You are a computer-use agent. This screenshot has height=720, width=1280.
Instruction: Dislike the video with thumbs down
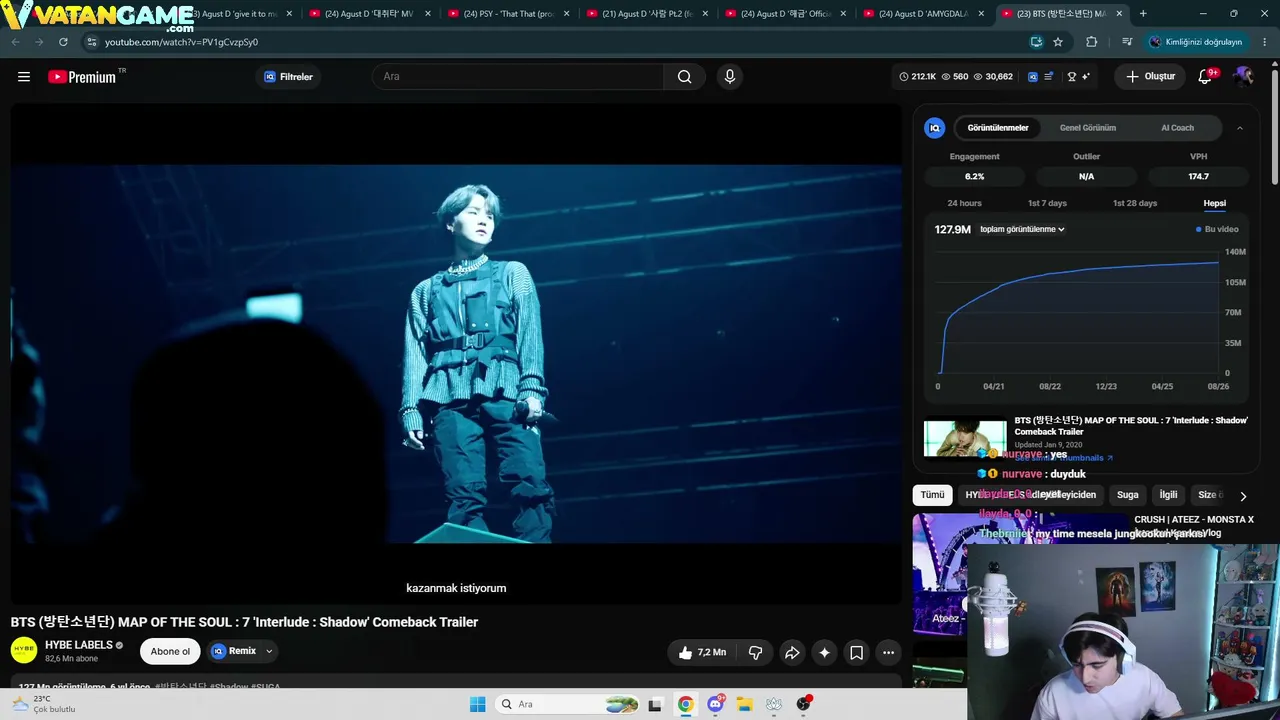[x=756, y=653]
